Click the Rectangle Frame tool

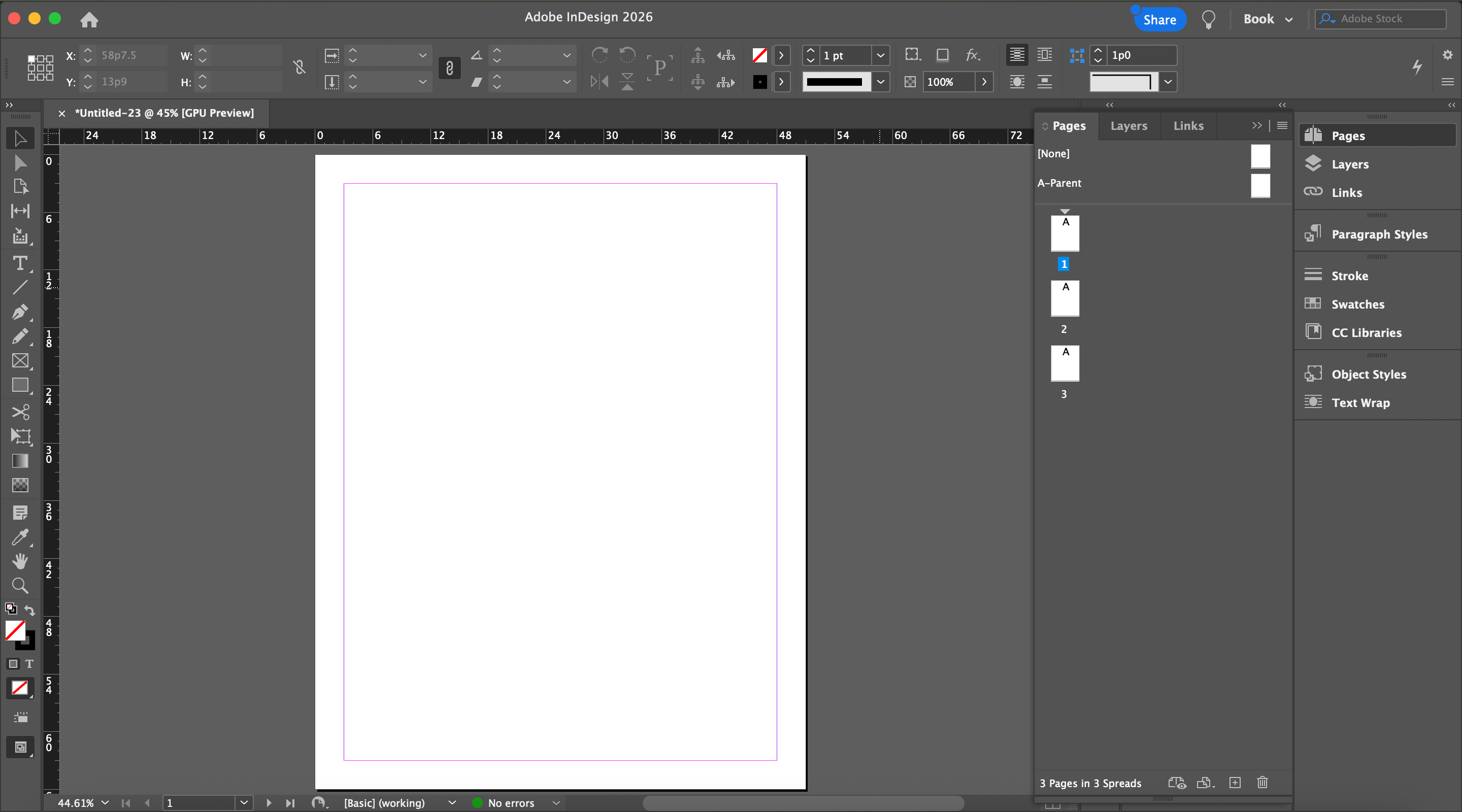20,361
